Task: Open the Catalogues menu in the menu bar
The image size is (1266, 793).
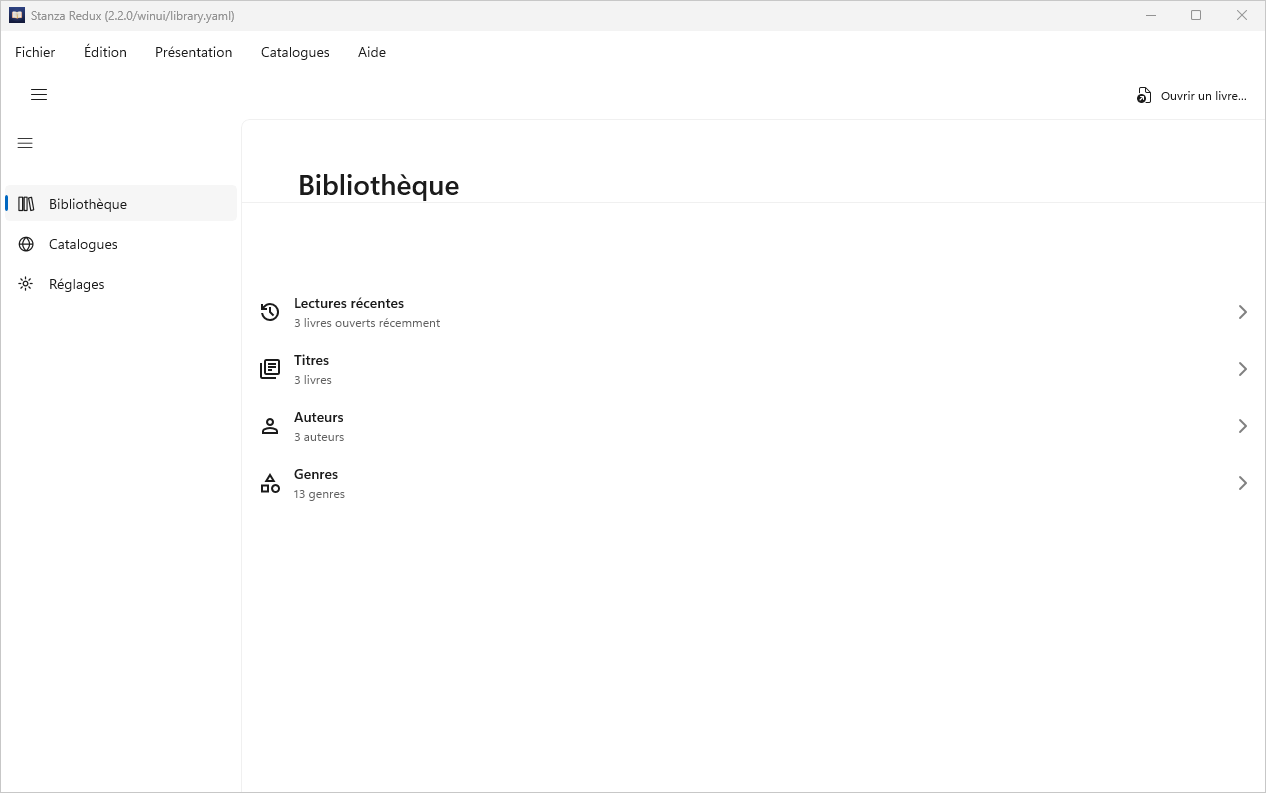Action: pos(295,52)
